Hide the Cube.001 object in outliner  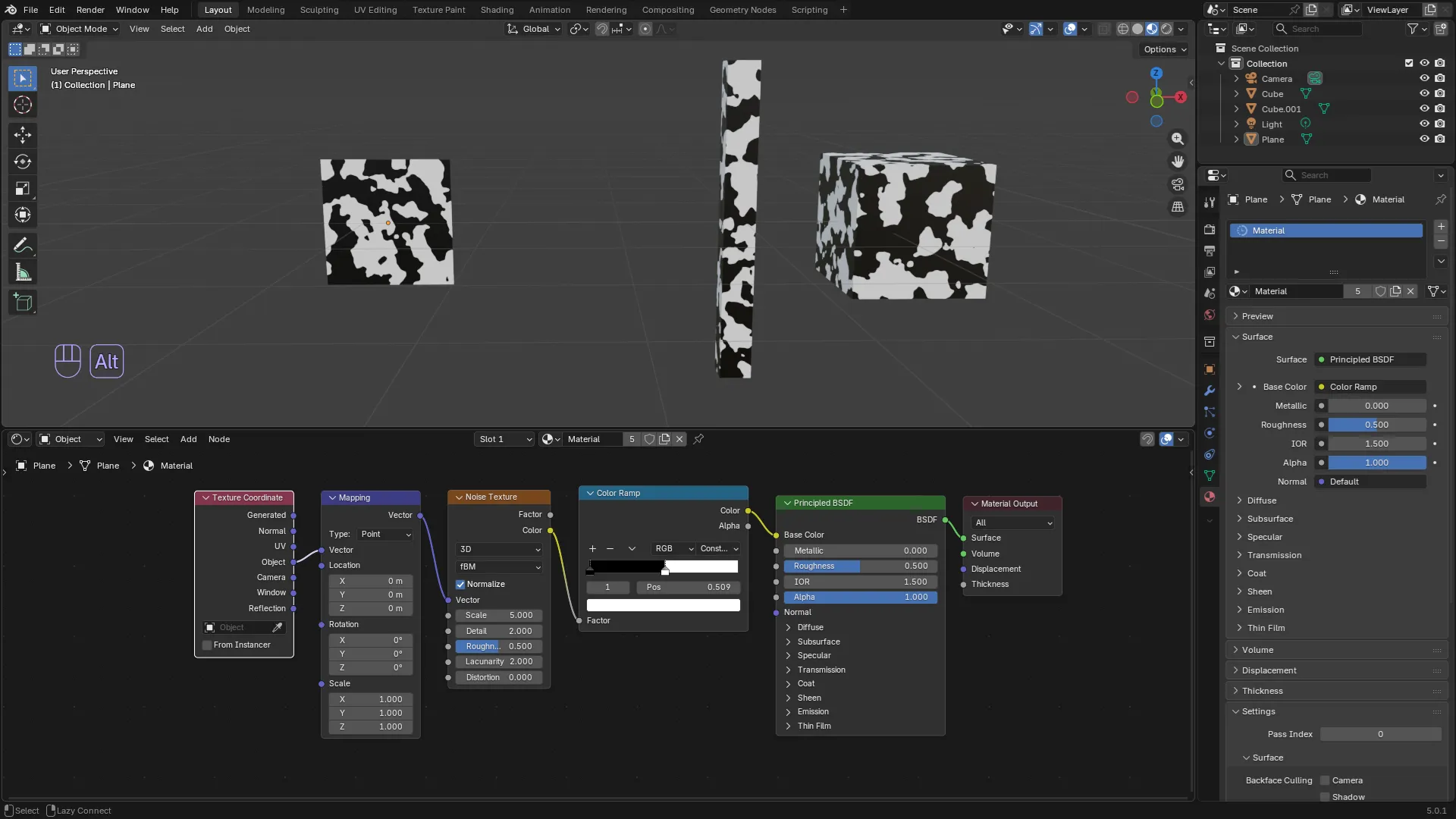(x=1424, y=108)
